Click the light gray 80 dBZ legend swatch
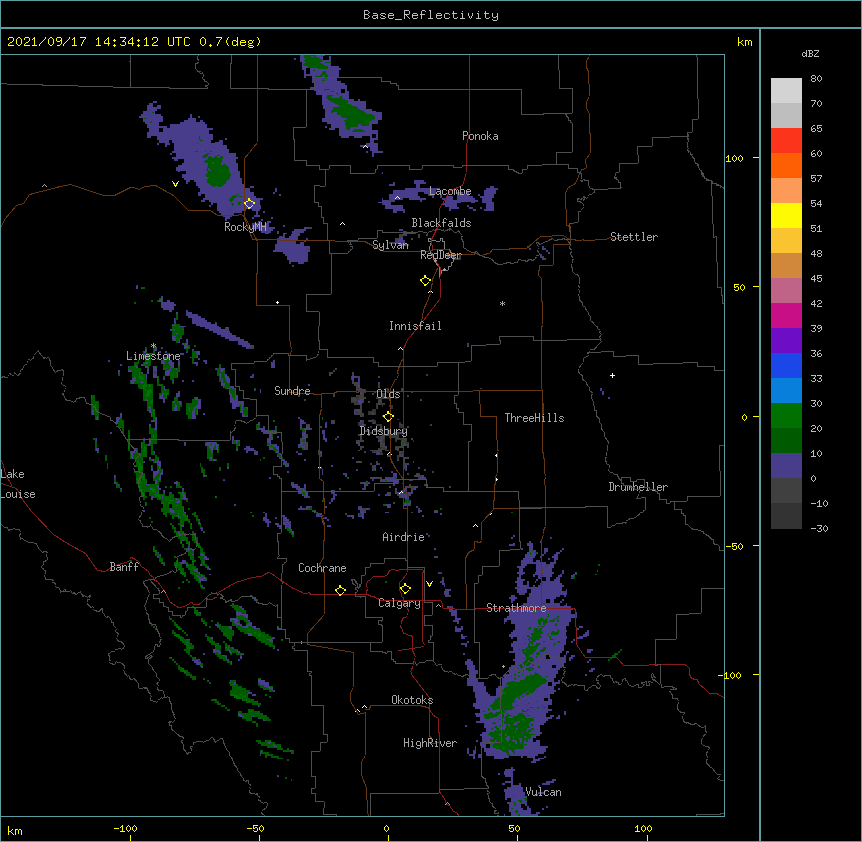This screenshot has height=842, width=862. pos(786,91)
